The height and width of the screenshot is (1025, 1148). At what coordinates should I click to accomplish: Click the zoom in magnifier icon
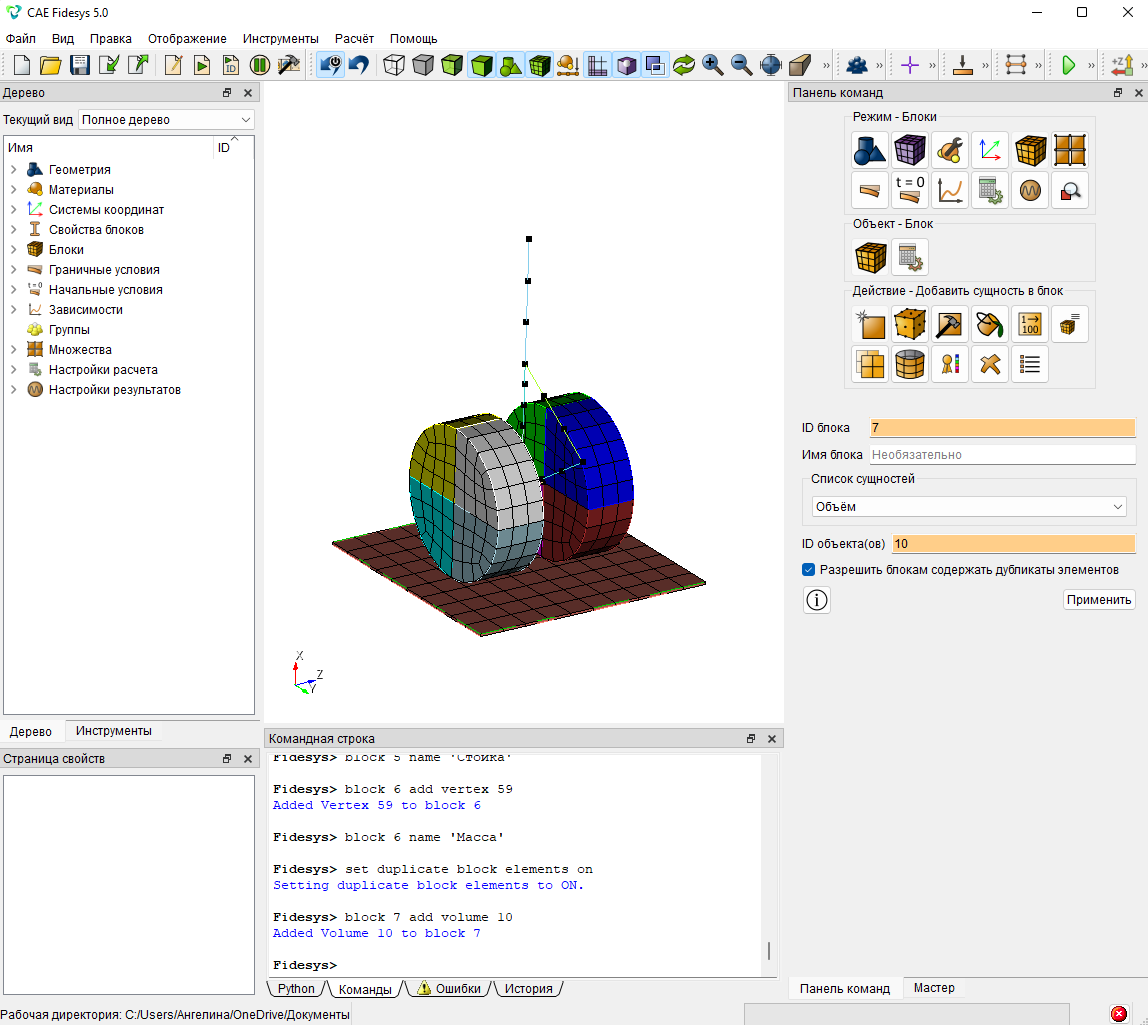point(712,65)
